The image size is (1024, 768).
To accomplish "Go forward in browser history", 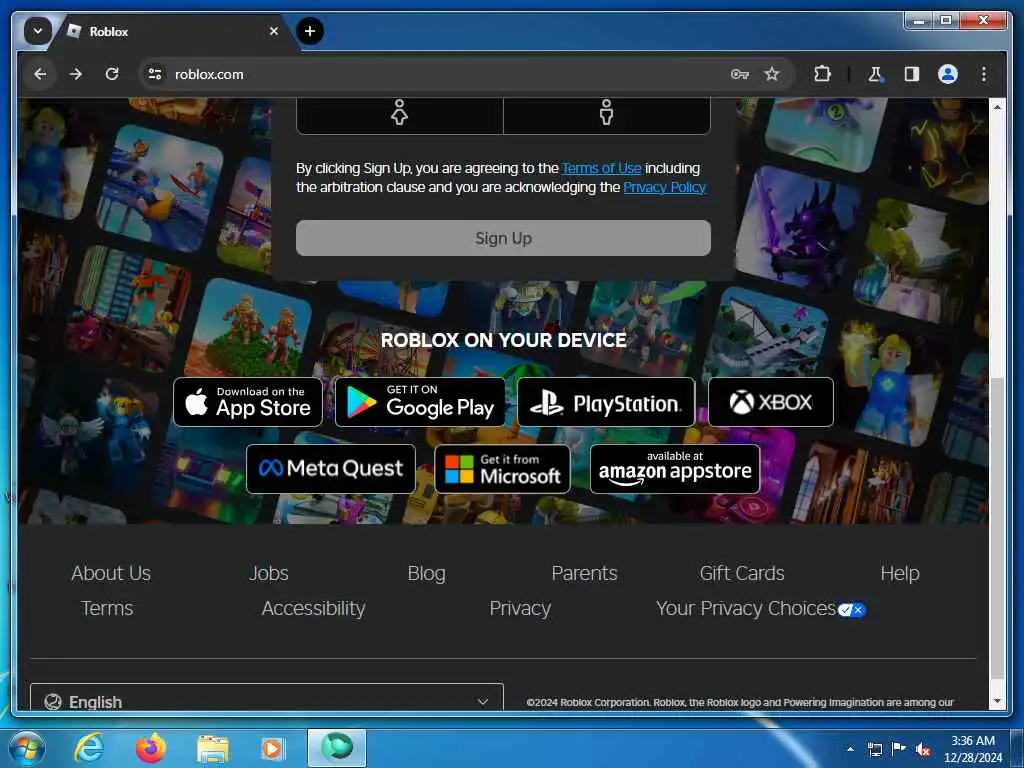I will pyautogui.click(x=76, y=74).
